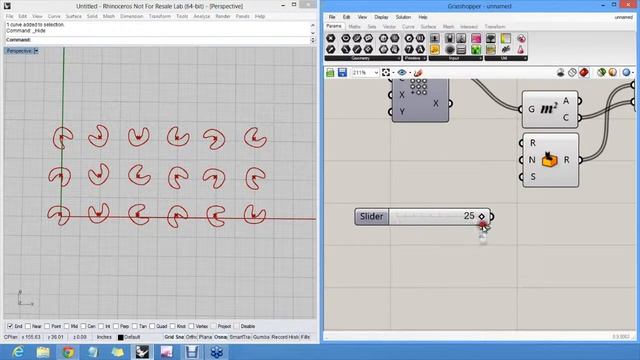Select the Circle parameter icon in Geometry panel
This screenshot has height=360, width=640.
345,38
